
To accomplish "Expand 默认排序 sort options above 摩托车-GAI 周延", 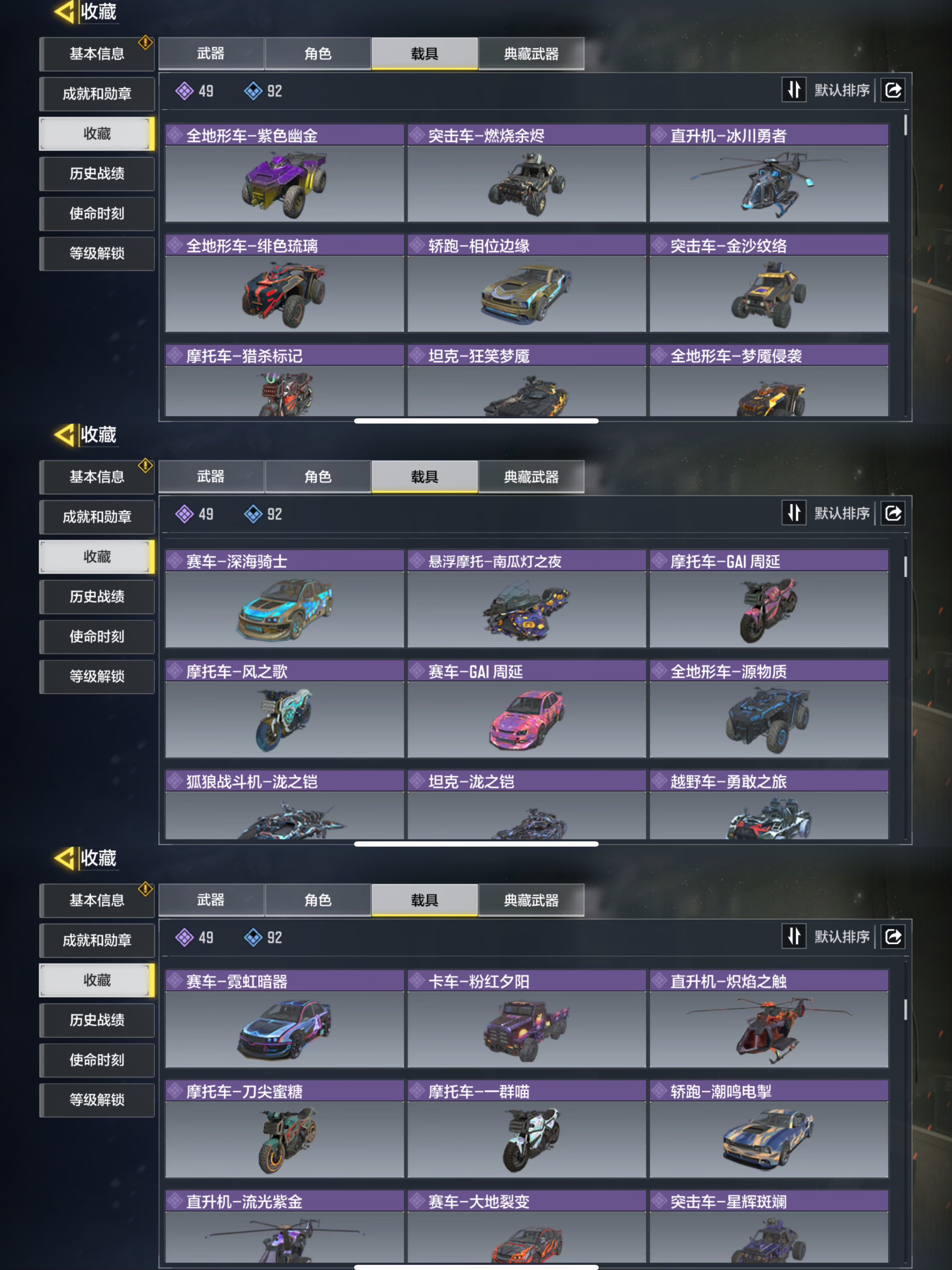I will pyautogui.click(x=842, y=513).
